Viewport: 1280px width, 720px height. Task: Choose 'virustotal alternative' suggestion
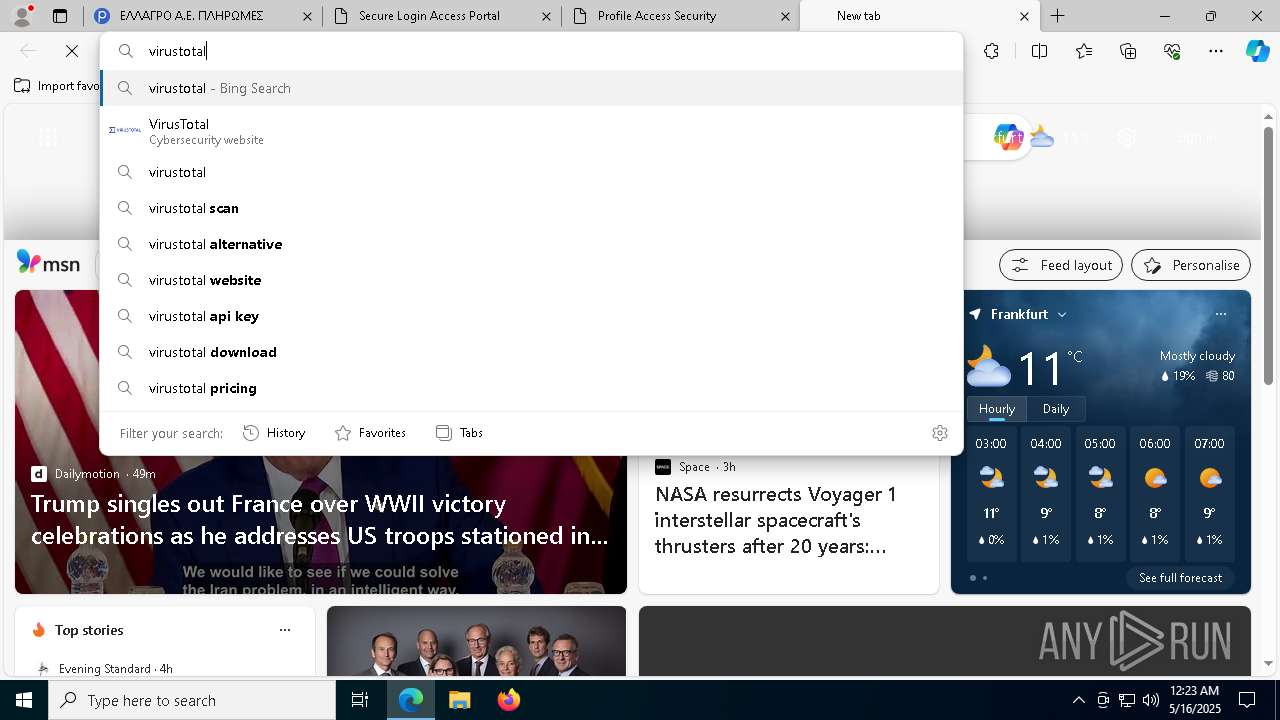coord(531,244)
